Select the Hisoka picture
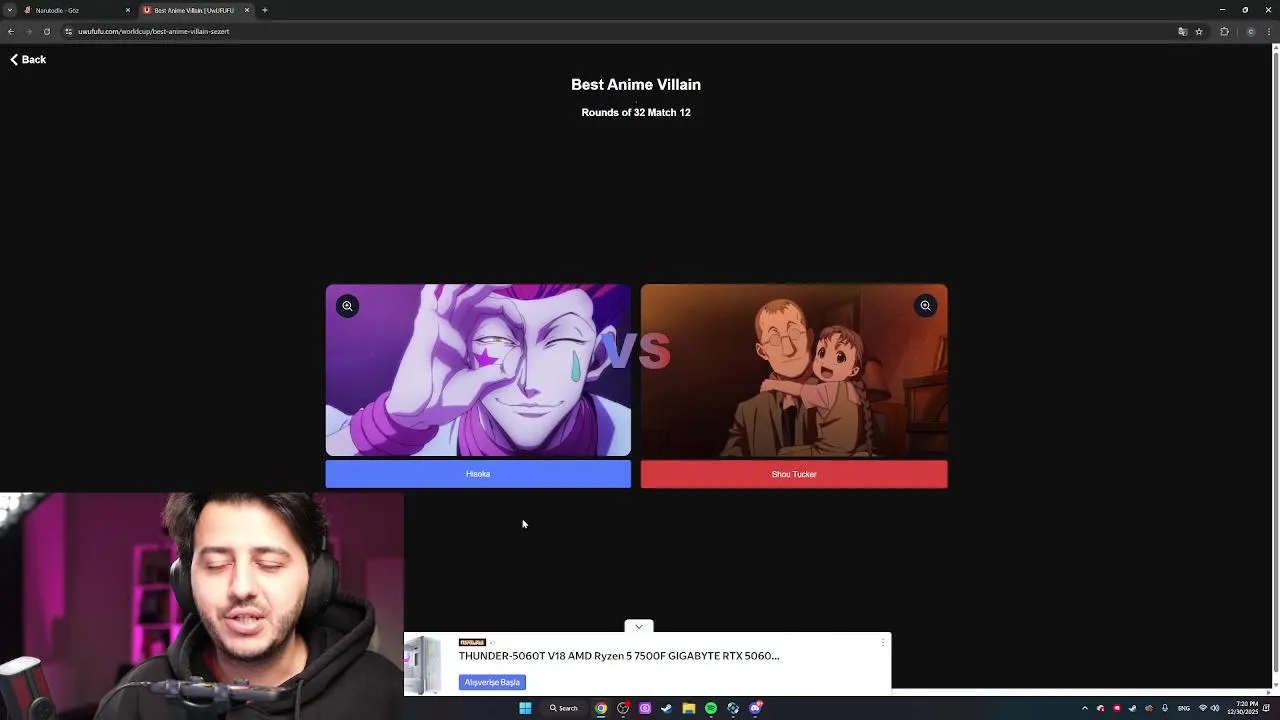This screenshot has height=720, width=1280. [478, 371]
